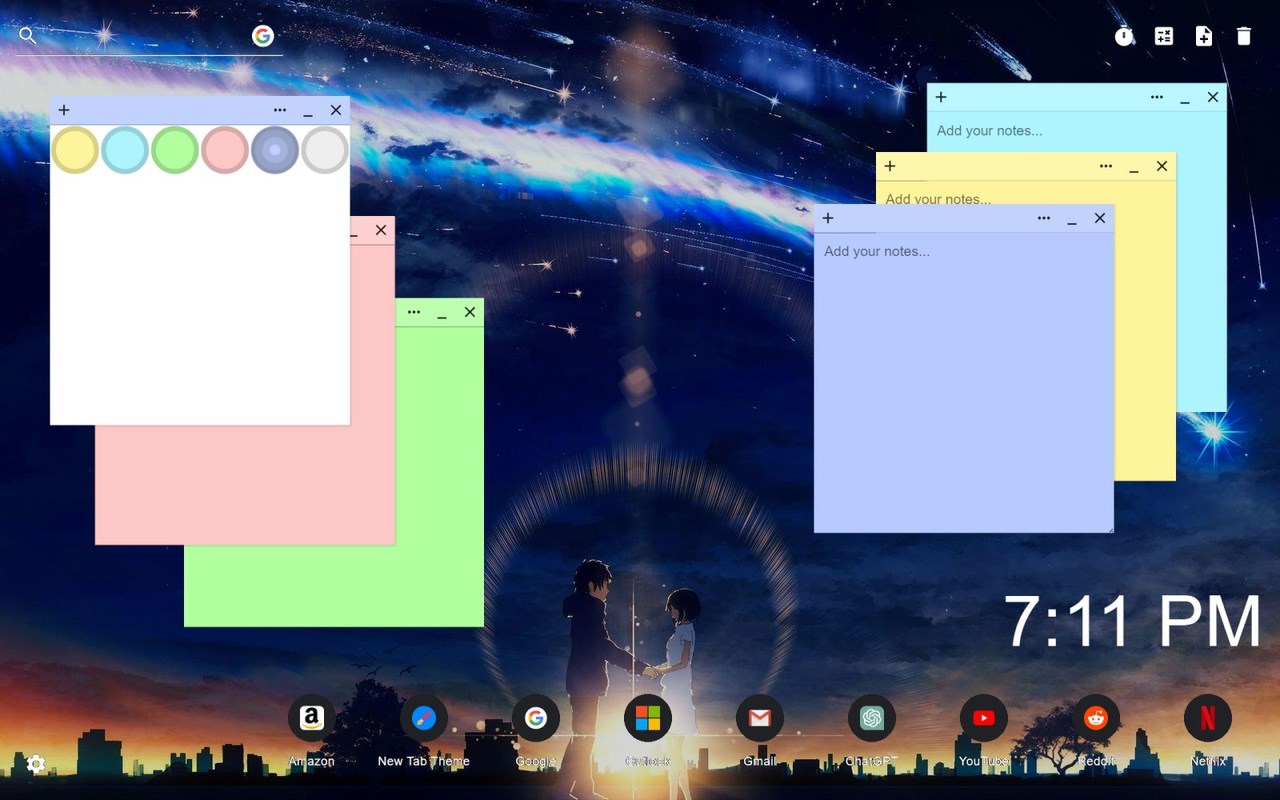Close the white color-picker note

(x=336, y=110)
